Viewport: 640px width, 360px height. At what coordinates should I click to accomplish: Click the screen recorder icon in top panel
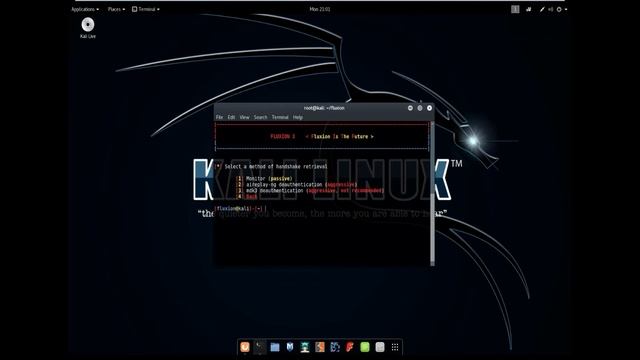pyautogui.click(x=529, y=9)
